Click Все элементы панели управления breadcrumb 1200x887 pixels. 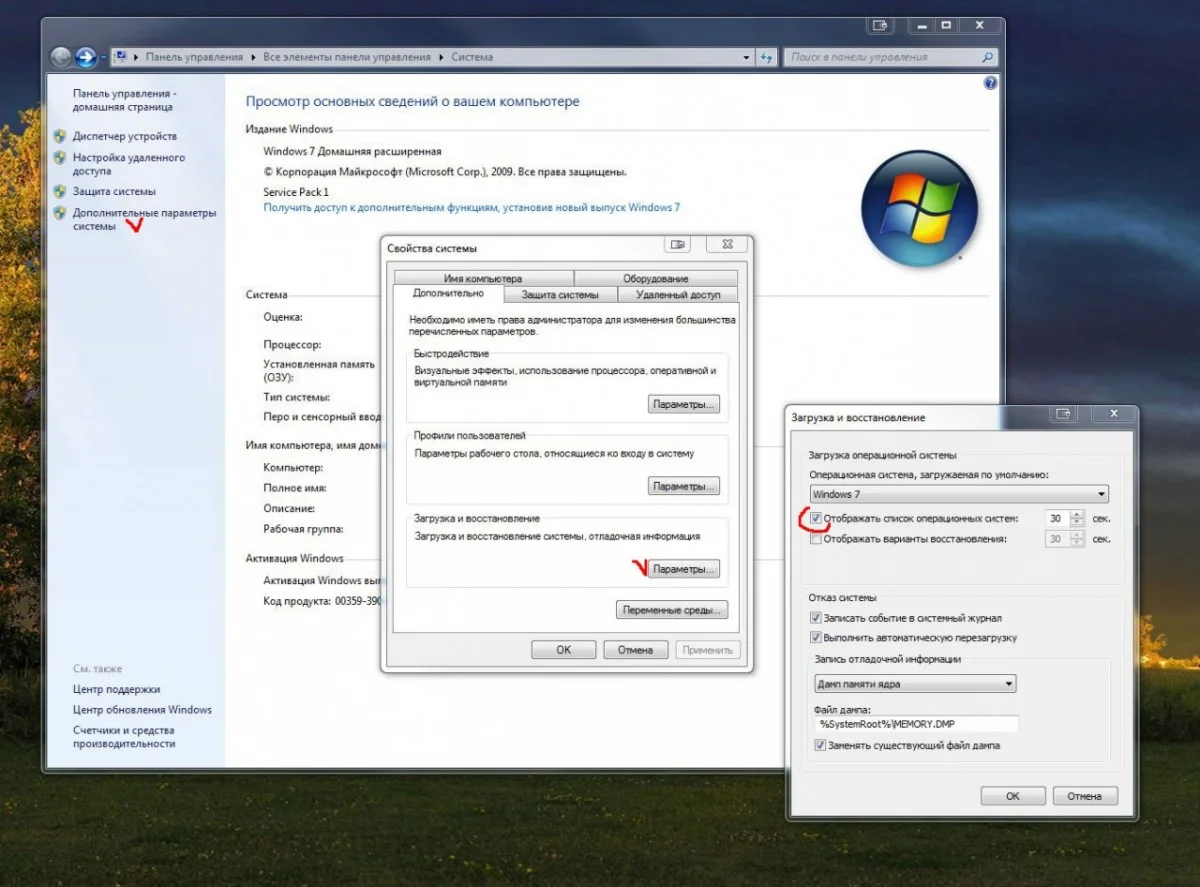pyautogui.click(x=347, y=57)
